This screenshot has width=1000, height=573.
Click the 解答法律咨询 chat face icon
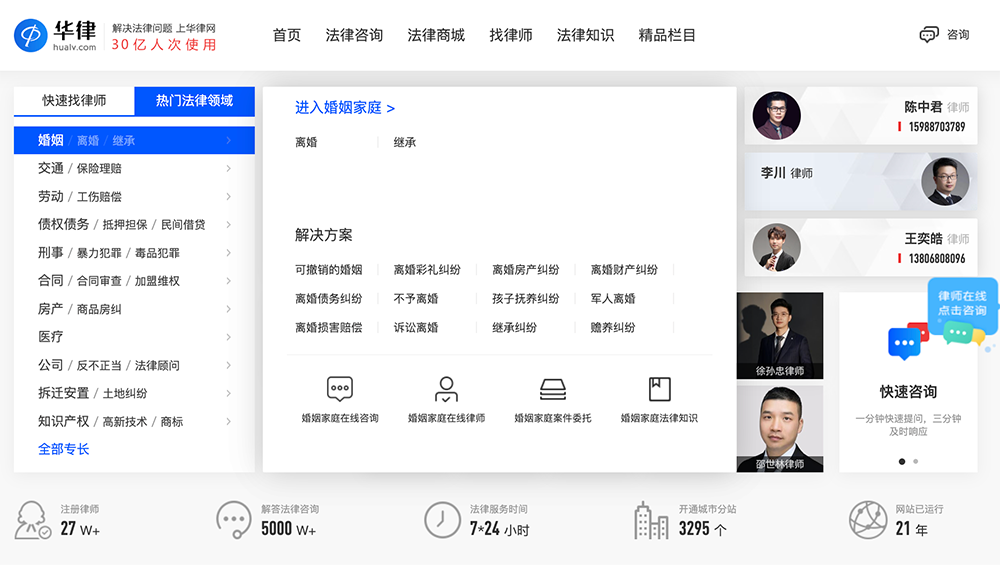(233, 519)
